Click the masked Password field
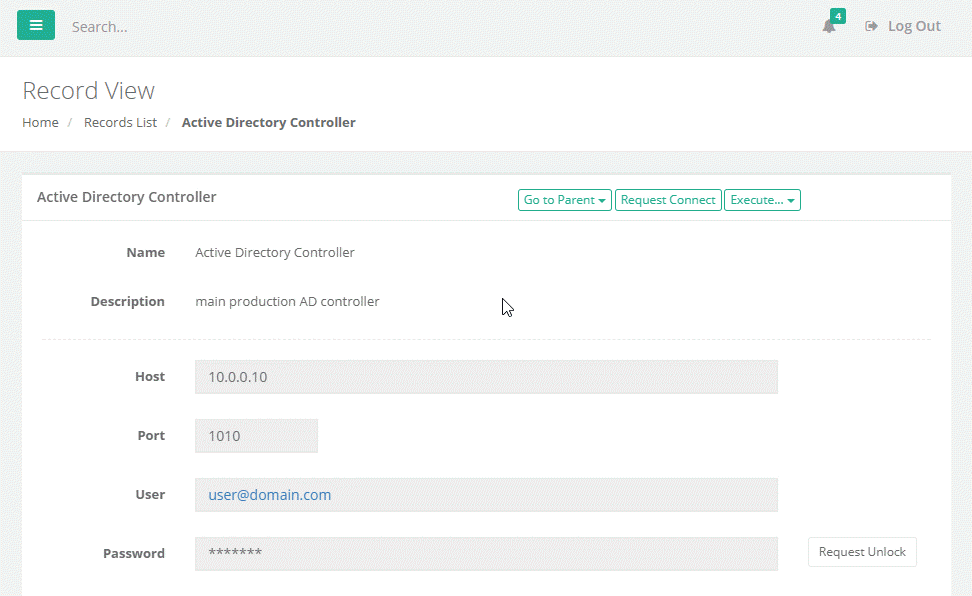972x596 pixels. (x=486, y=553)
